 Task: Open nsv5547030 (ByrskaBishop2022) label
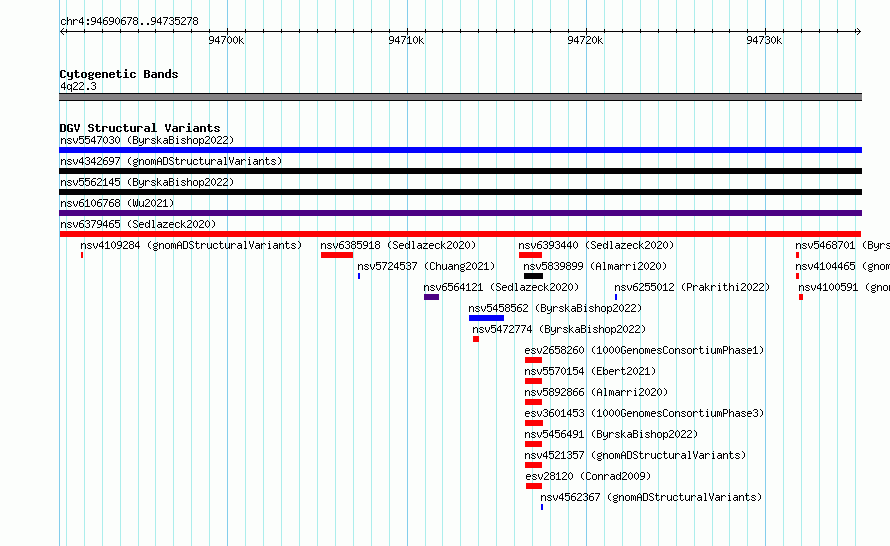point(147,140)
